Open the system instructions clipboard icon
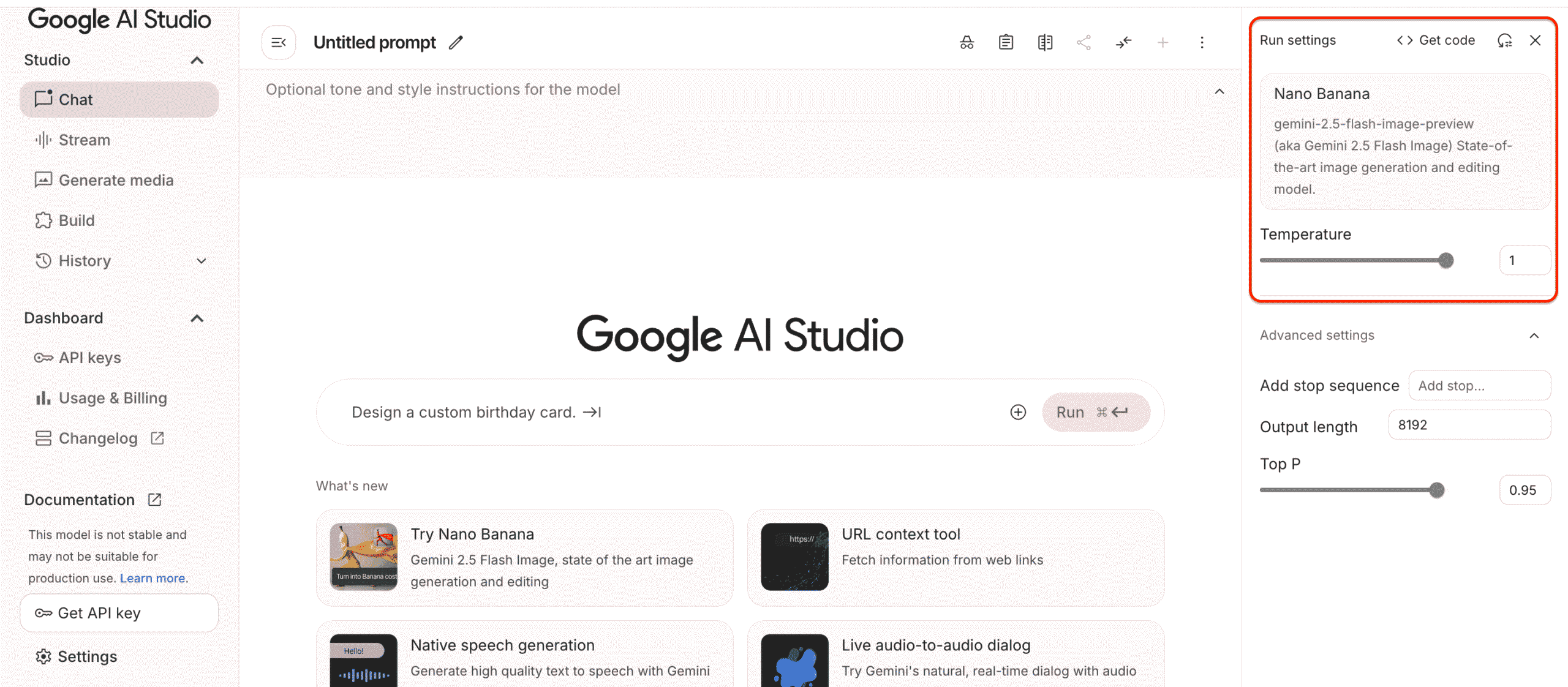1568x687 pixels. click(x=1006, y=42)
